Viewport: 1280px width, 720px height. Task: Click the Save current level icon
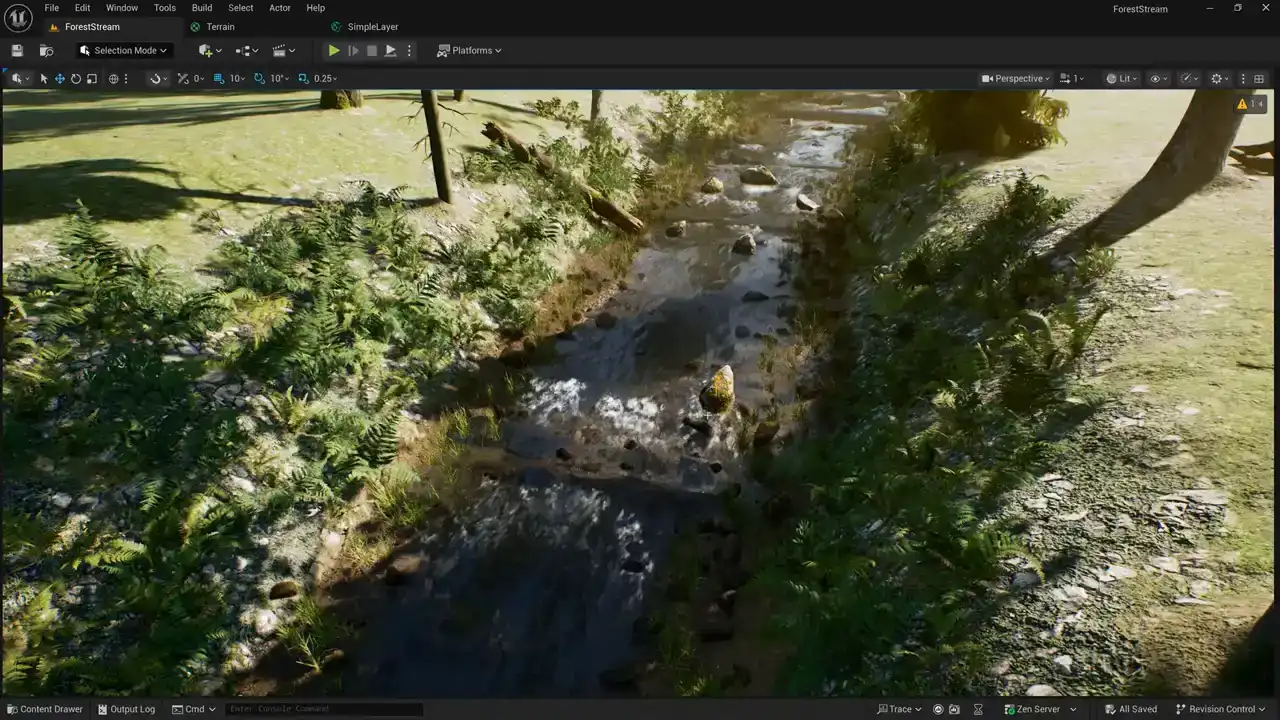17,51
